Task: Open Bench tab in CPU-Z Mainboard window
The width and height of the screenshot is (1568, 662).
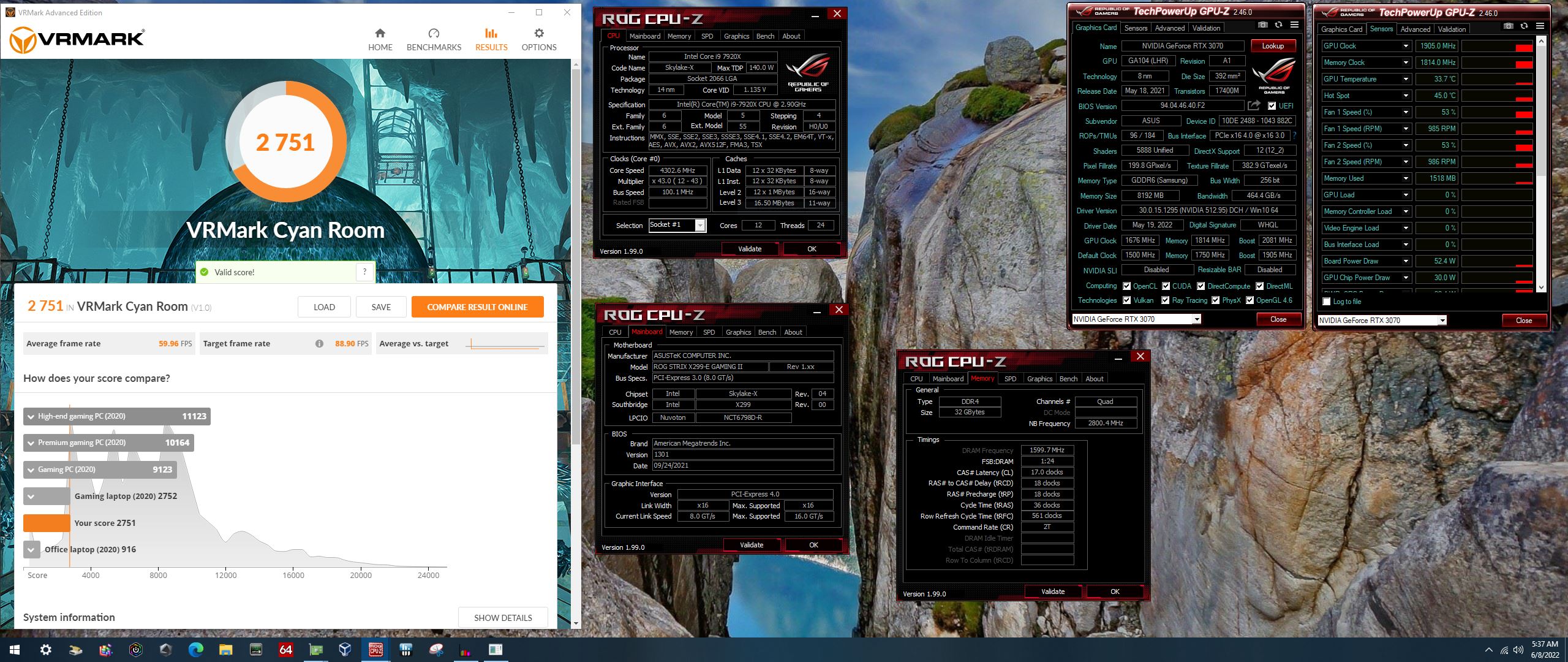Action: [x=767, y=332]
